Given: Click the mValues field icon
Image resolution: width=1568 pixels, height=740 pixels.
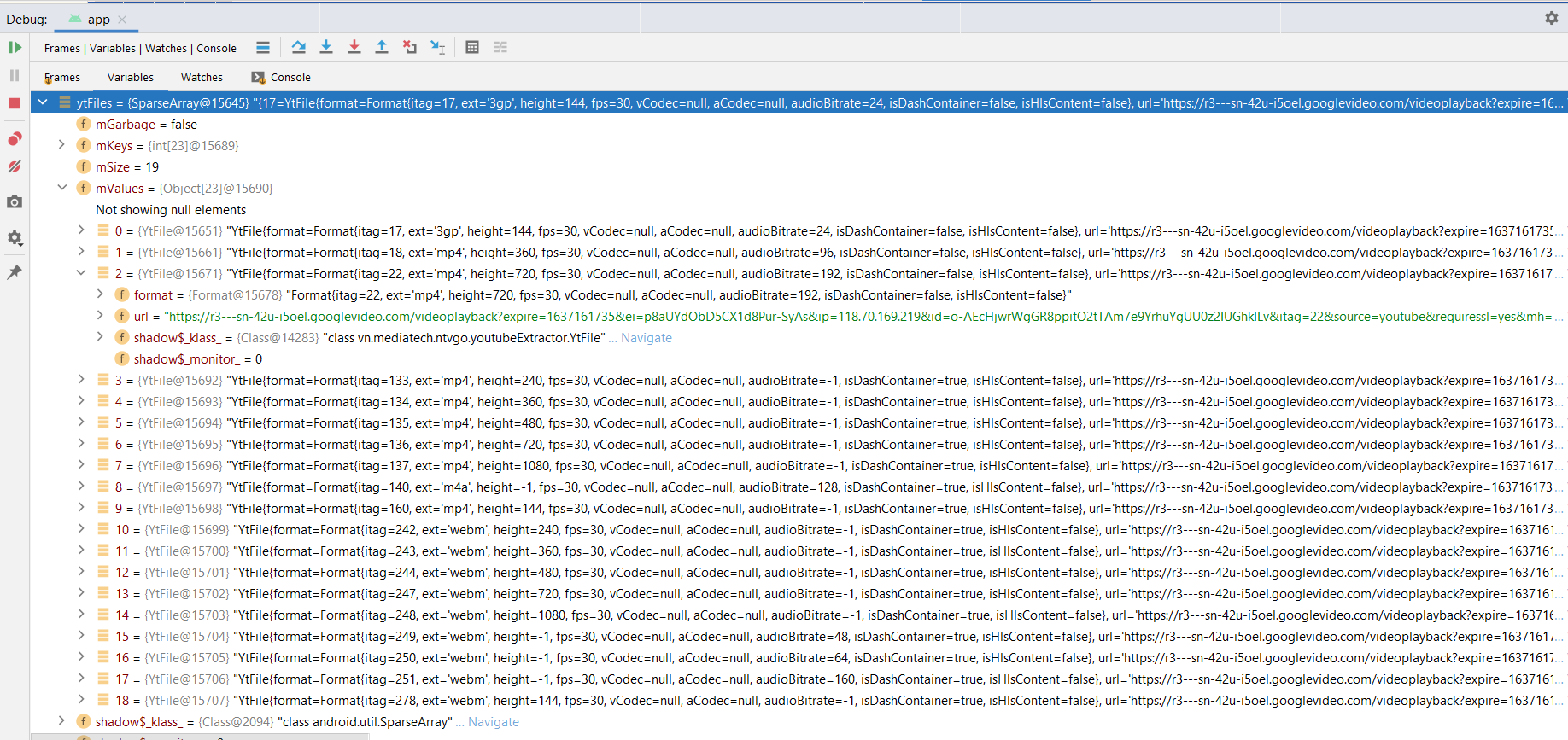Looking at the screenshot, I should click(84, 188).
